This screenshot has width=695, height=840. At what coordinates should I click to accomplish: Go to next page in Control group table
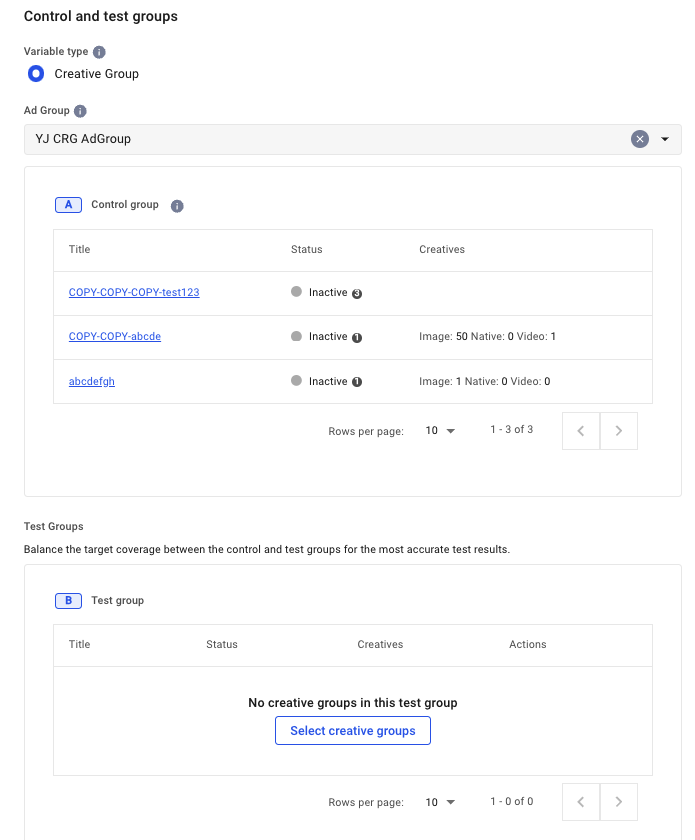[x=619, y=431]
